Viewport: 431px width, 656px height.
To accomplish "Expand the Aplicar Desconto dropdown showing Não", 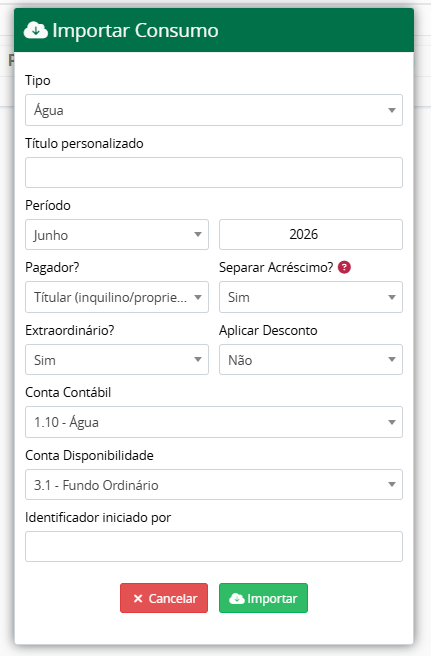I will (x=311, y=359).
